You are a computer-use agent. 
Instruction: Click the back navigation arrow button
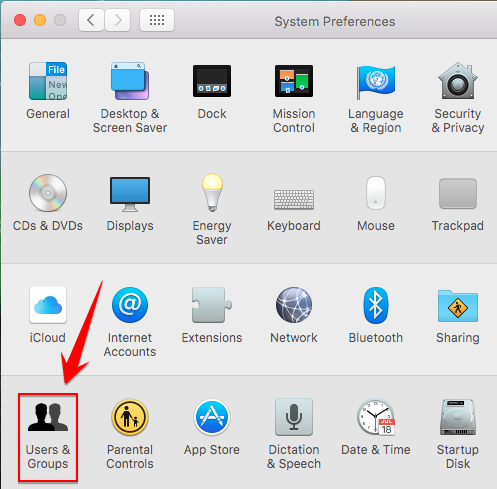pyautogui.click(x=91, y=20)
